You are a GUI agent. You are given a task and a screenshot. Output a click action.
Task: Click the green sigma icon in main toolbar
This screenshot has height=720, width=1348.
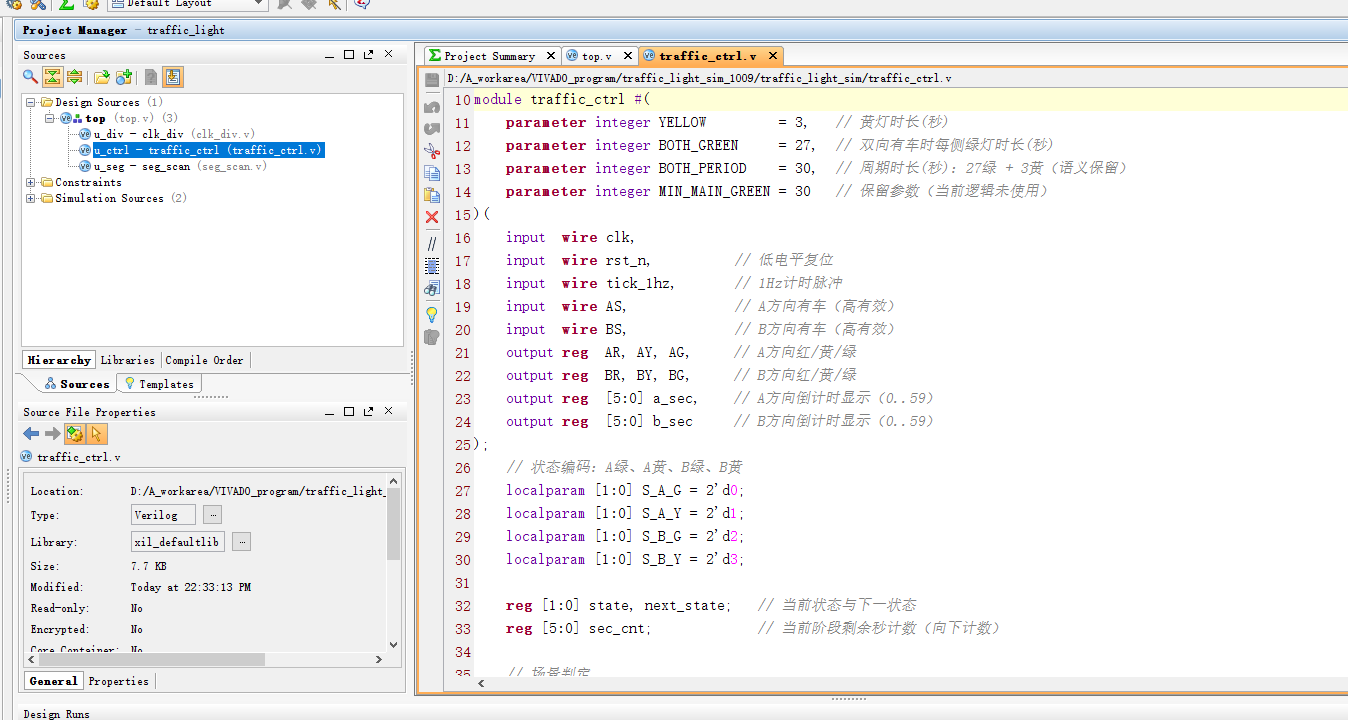[x=66, y=4]
